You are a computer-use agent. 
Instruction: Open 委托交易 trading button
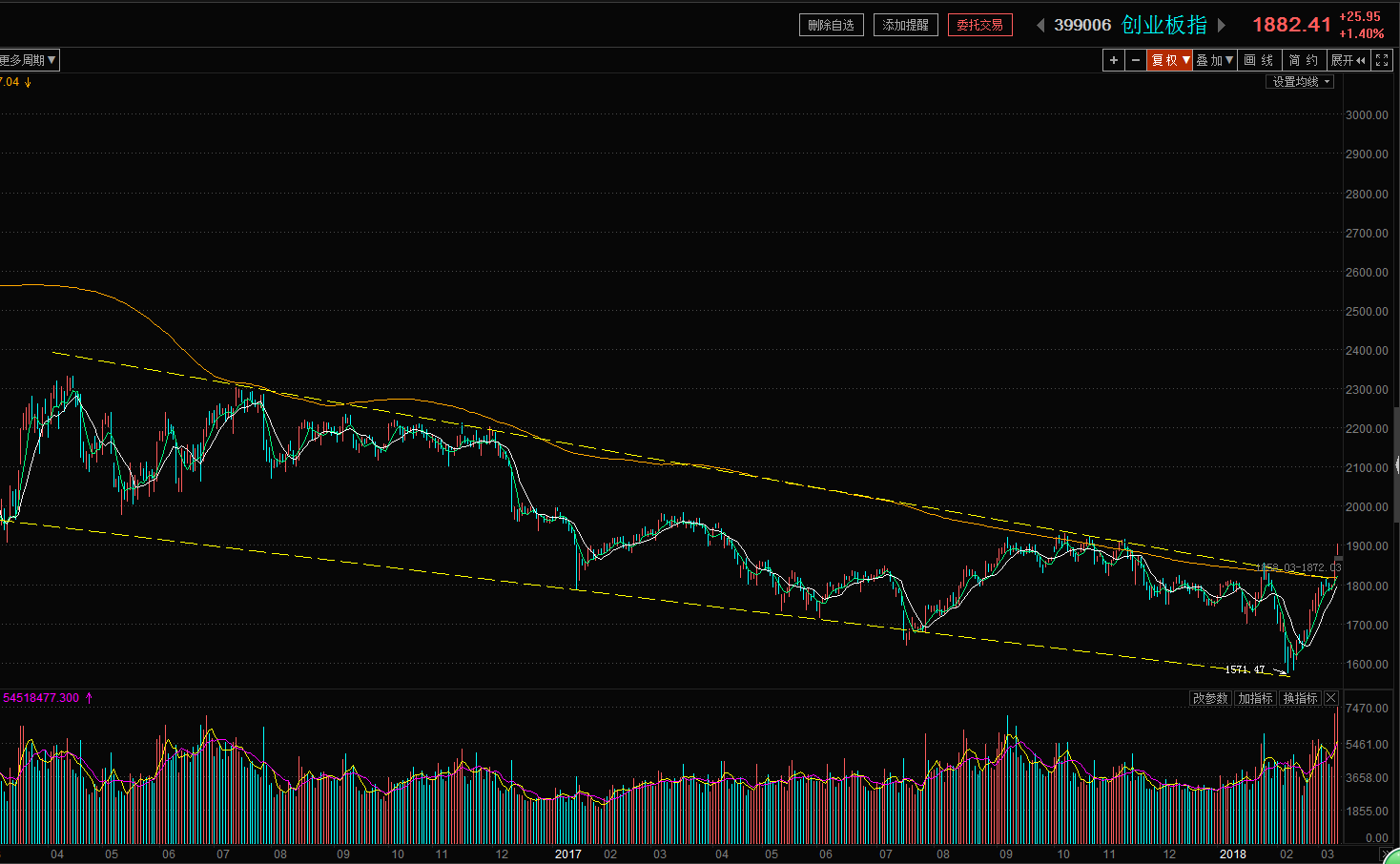(x=980, y=25)
